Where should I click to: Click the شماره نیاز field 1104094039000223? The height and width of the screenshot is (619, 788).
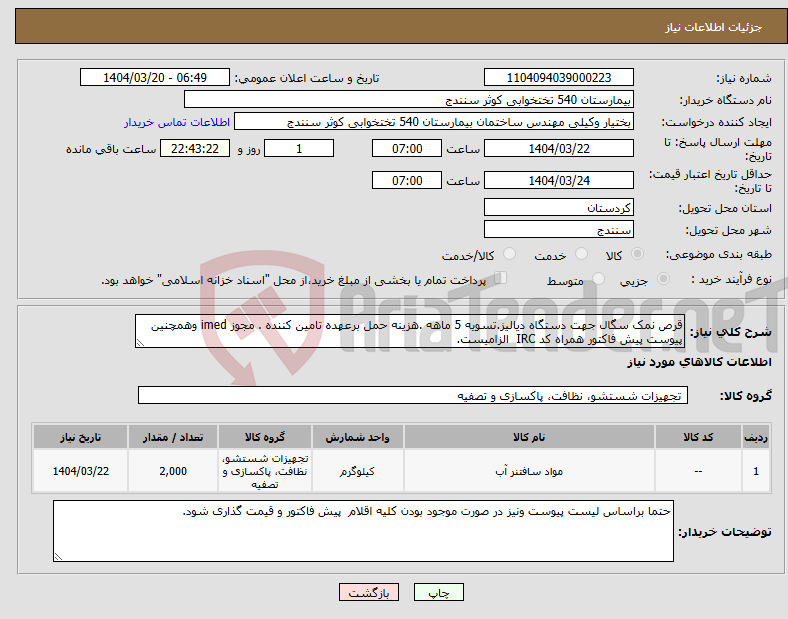coord(558,77)
